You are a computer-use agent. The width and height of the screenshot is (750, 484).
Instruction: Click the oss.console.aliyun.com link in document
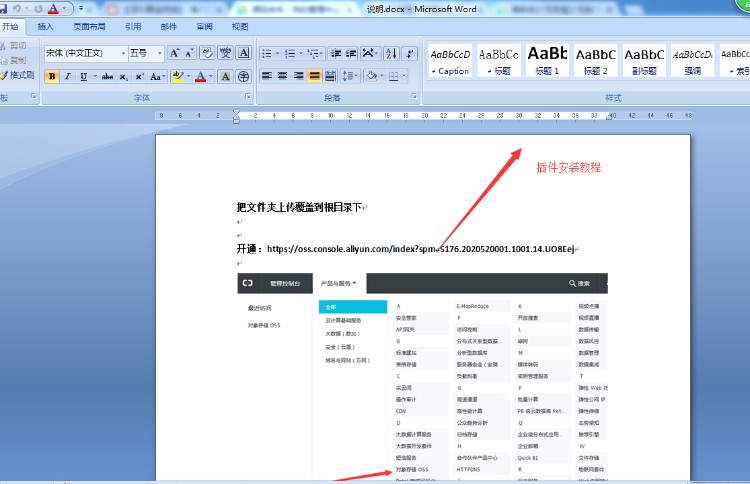(x=420, y=249)
